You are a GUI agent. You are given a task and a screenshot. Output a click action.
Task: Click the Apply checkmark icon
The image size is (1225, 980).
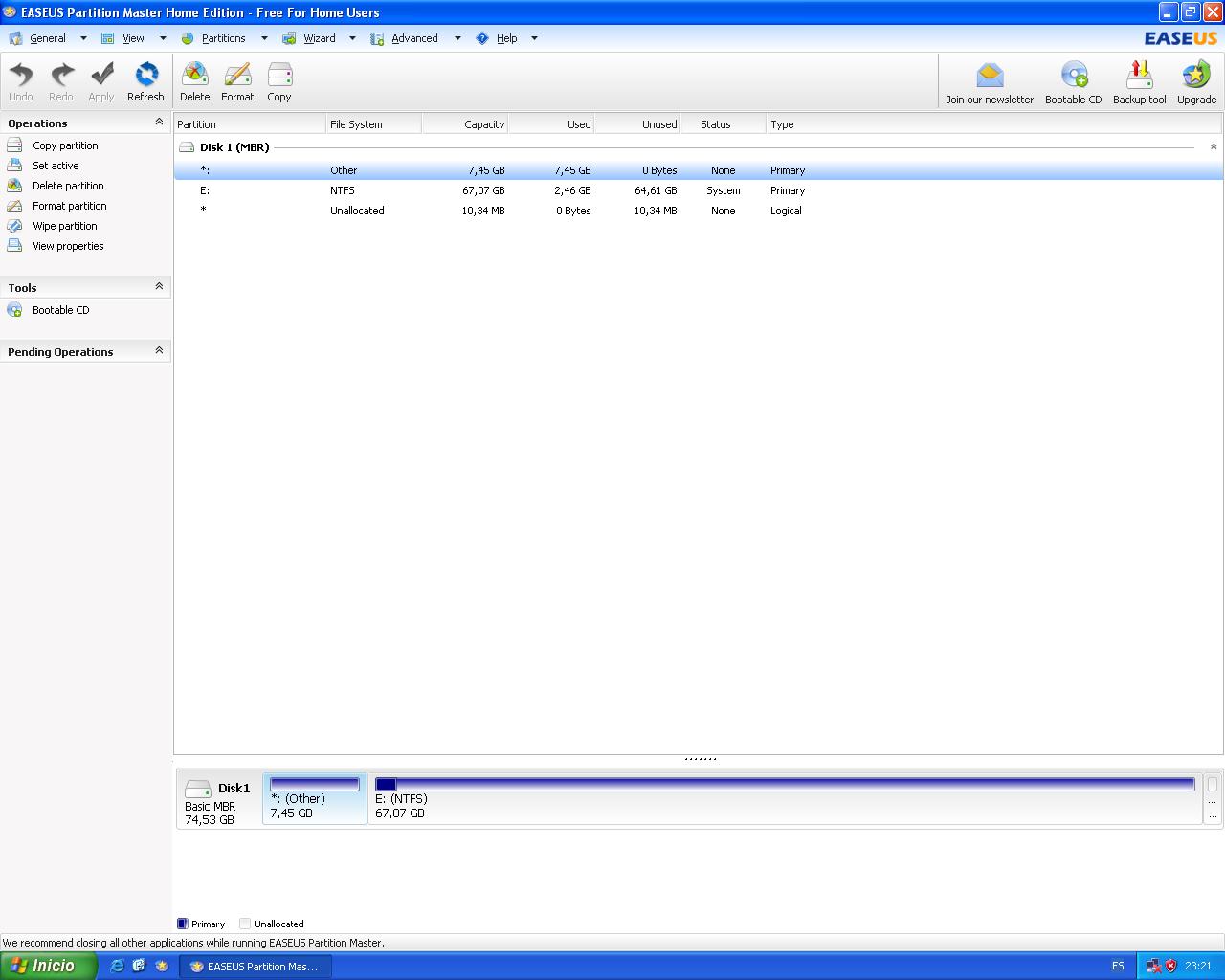pos(101,75)
